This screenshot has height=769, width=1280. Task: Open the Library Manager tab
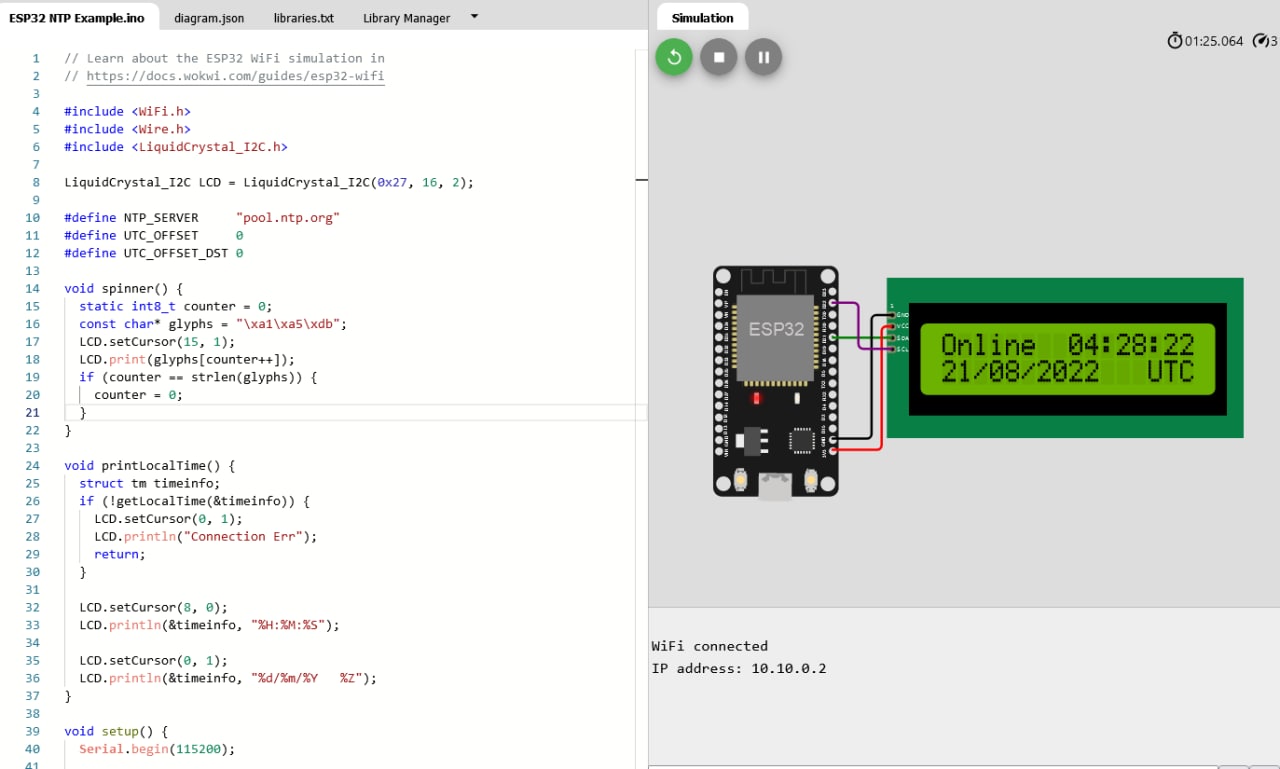coord(406,18)
